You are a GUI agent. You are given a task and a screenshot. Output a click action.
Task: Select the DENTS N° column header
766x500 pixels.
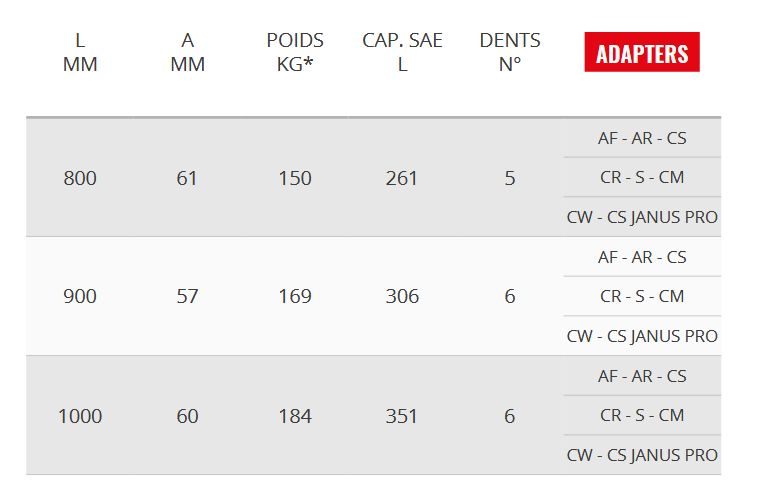[x=510, y=53]
